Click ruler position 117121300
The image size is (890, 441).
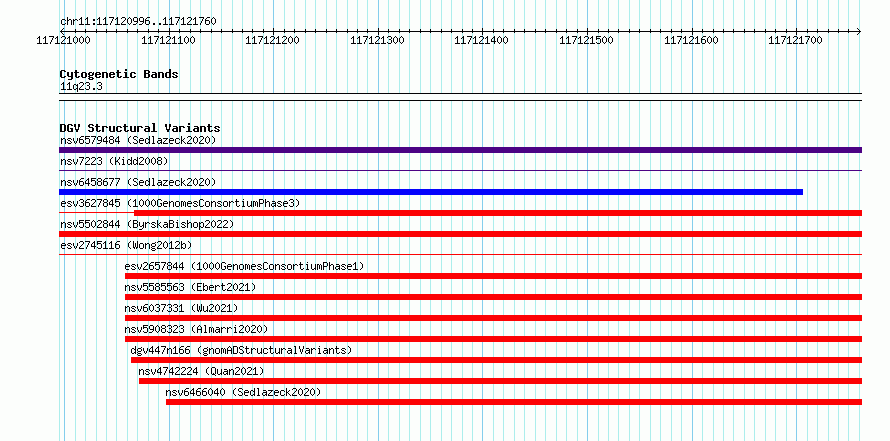pyautogui.click(x=378, y=40)
